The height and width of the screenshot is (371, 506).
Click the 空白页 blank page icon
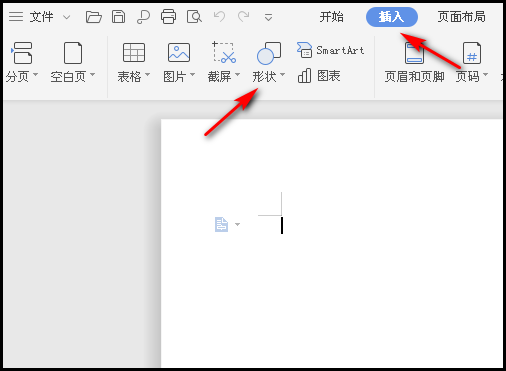coord(73,53)
